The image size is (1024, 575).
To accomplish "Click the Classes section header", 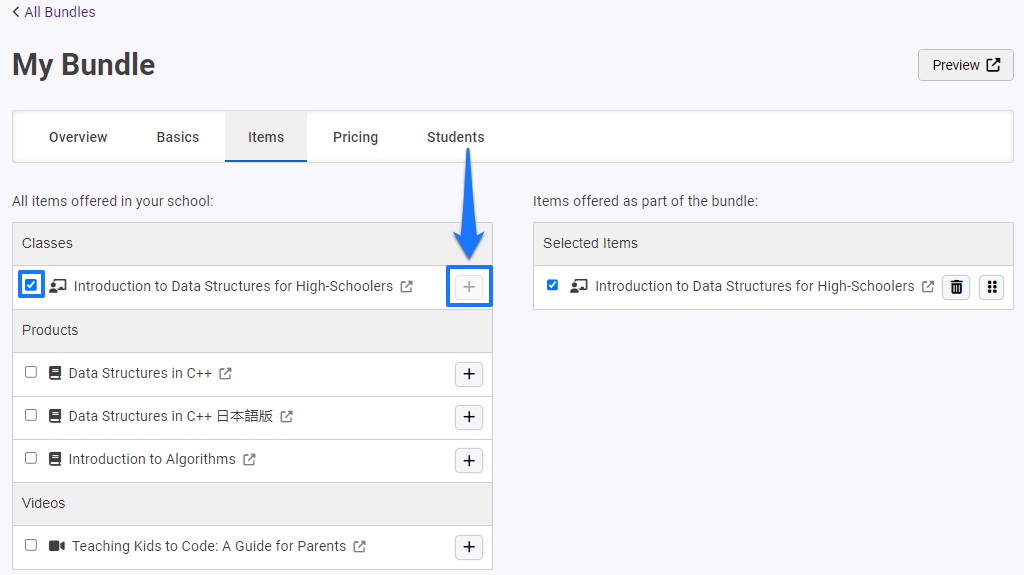I will coord(252,243).
